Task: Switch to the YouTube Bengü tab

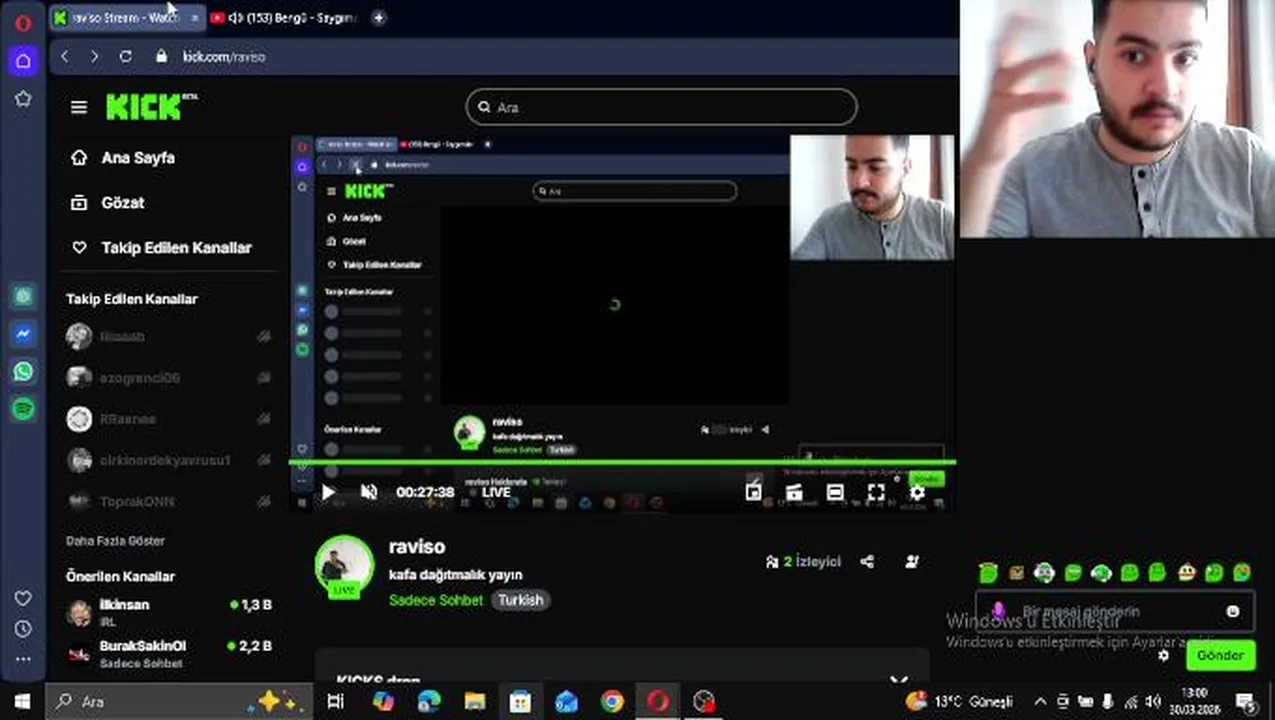Action: tap(284, 18)
